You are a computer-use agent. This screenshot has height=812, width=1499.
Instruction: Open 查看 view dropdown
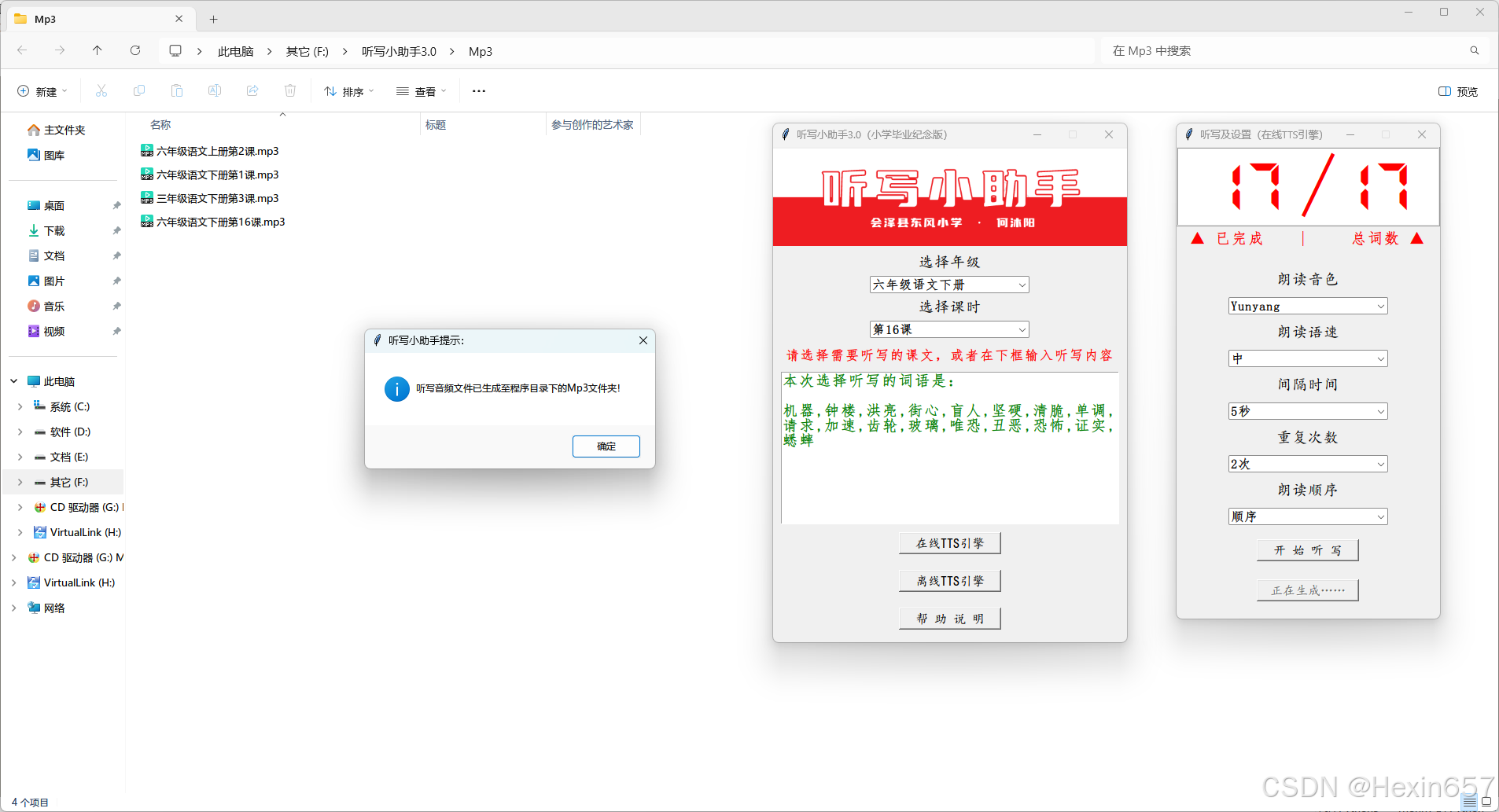tap(422, 91)
